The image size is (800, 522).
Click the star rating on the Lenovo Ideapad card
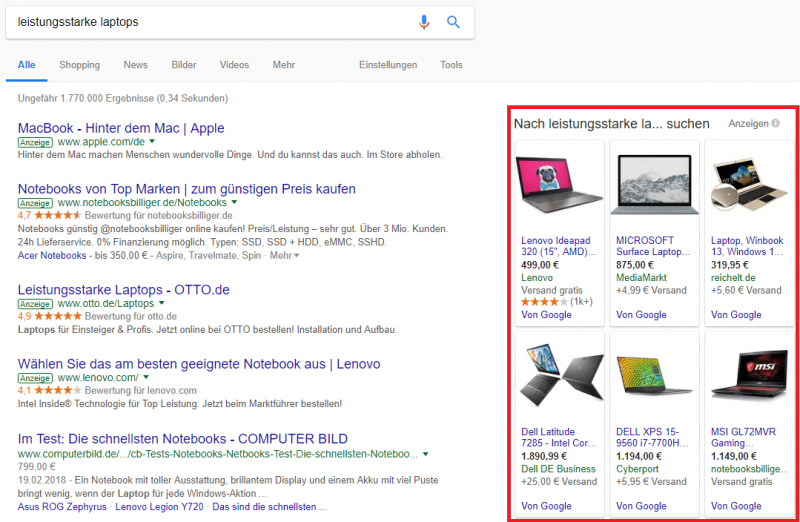click(544, 302)
